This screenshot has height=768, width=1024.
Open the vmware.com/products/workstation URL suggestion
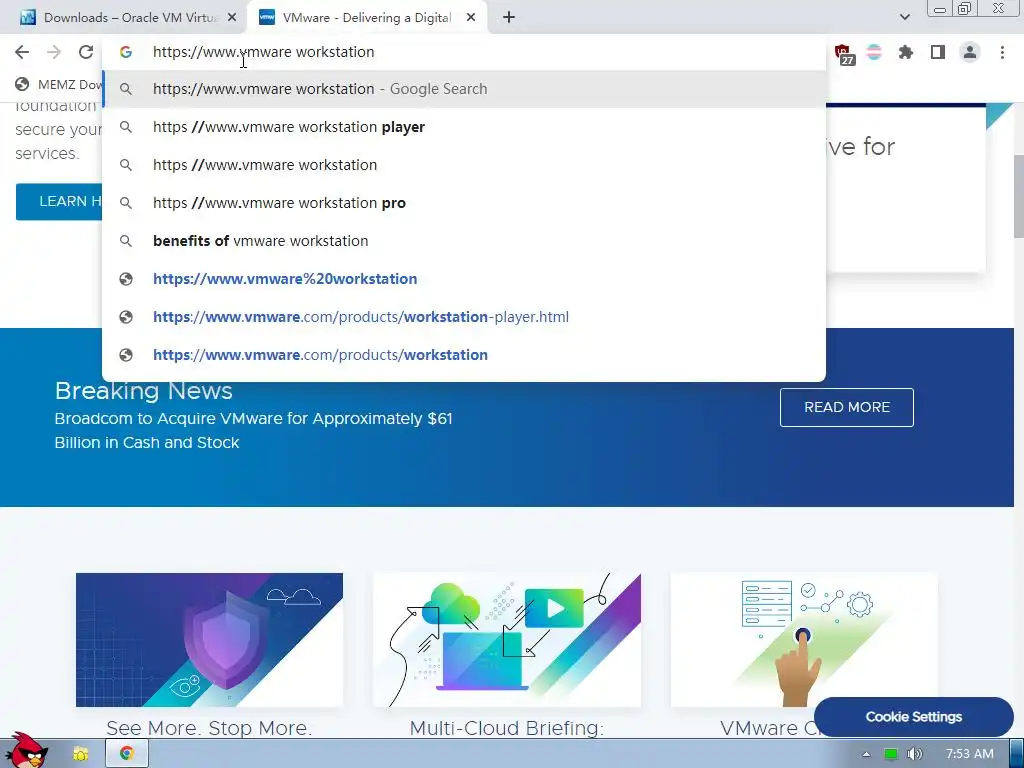[x=464, y=355]
